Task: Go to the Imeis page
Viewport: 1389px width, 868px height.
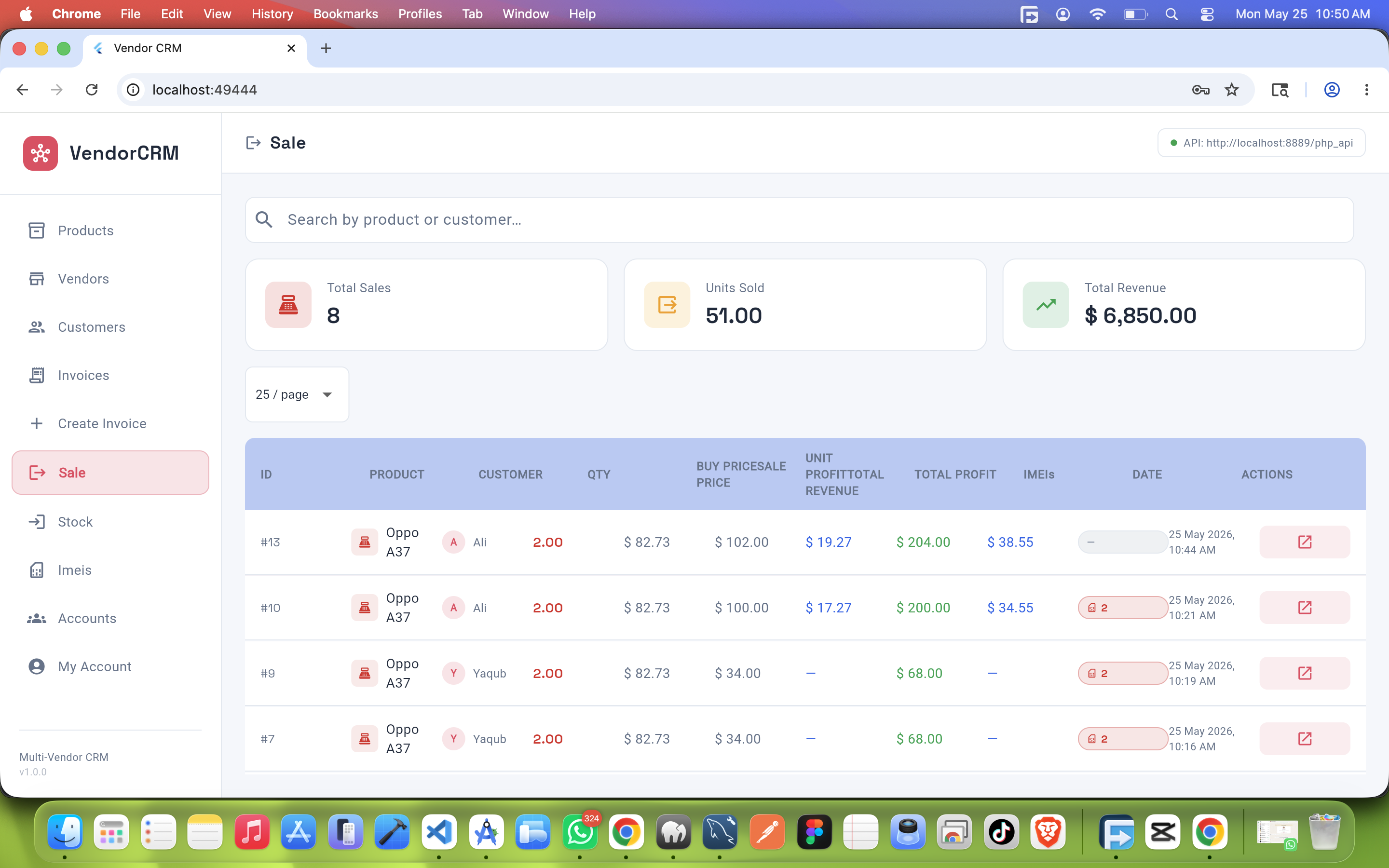Action: click(x=110, y=570)
